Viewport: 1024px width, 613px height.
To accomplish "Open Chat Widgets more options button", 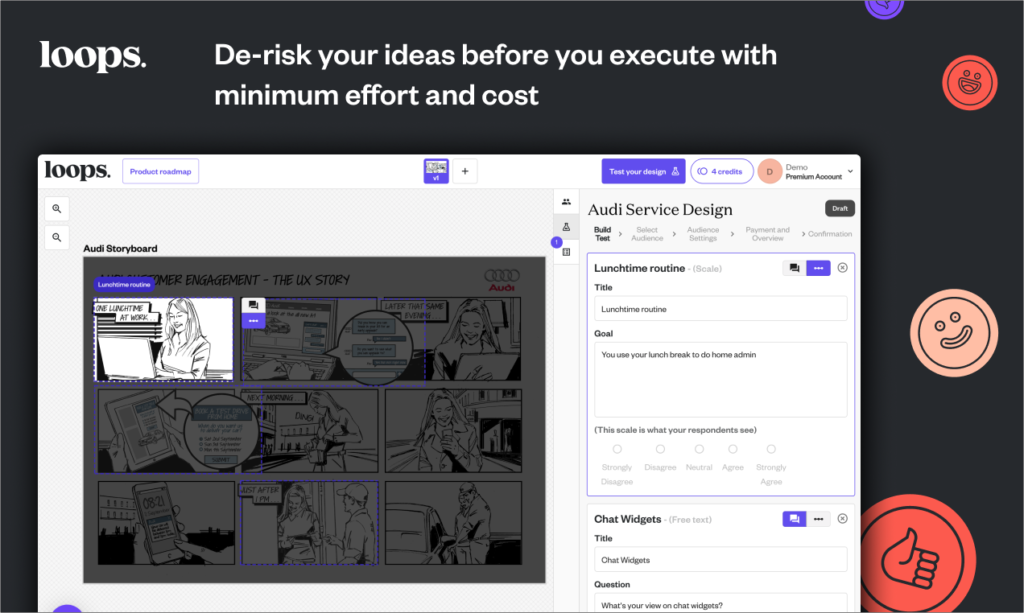I will coord(819,519).
